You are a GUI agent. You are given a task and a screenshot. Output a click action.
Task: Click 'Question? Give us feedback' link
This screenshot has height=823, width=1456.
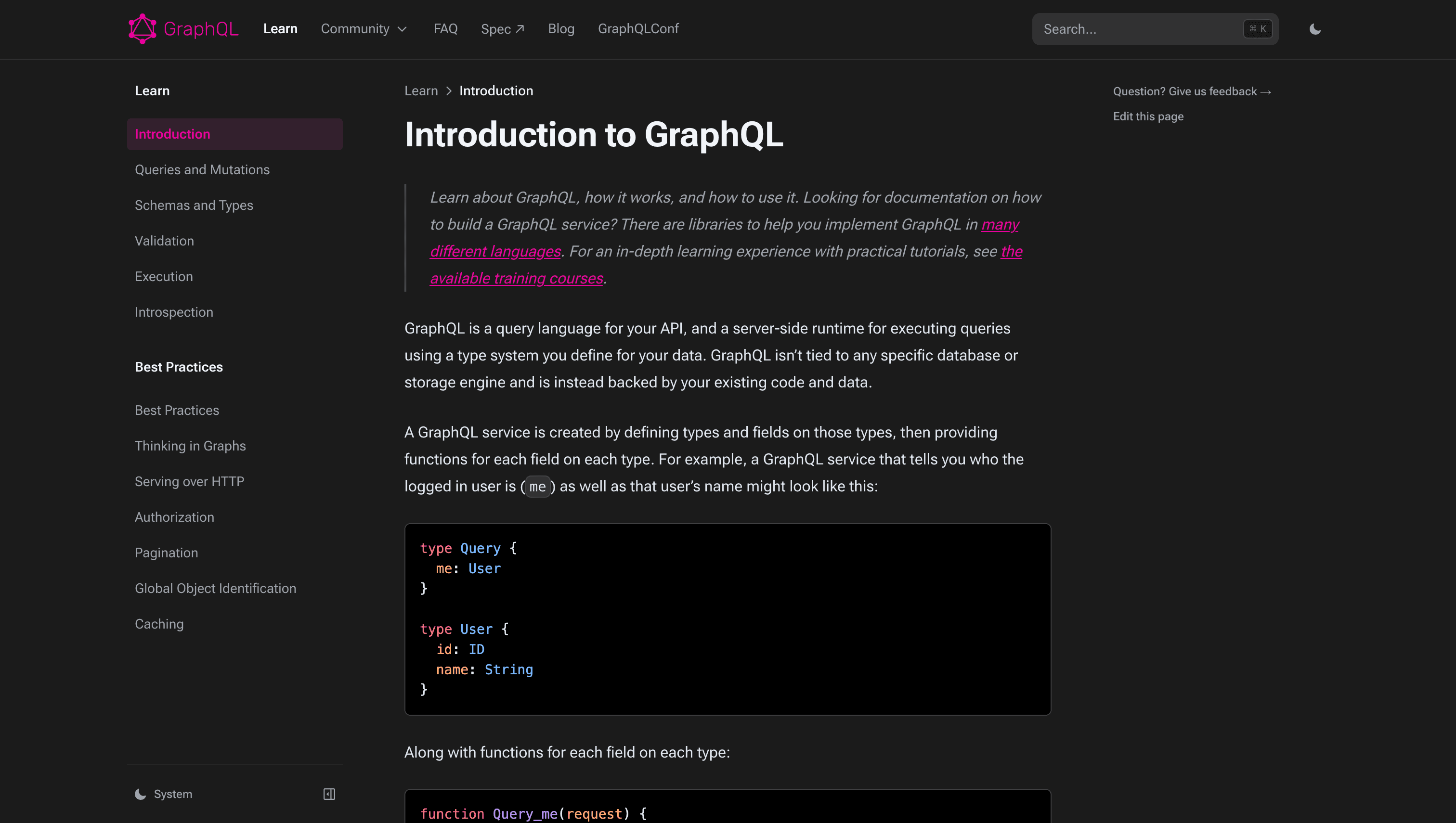1192,91
